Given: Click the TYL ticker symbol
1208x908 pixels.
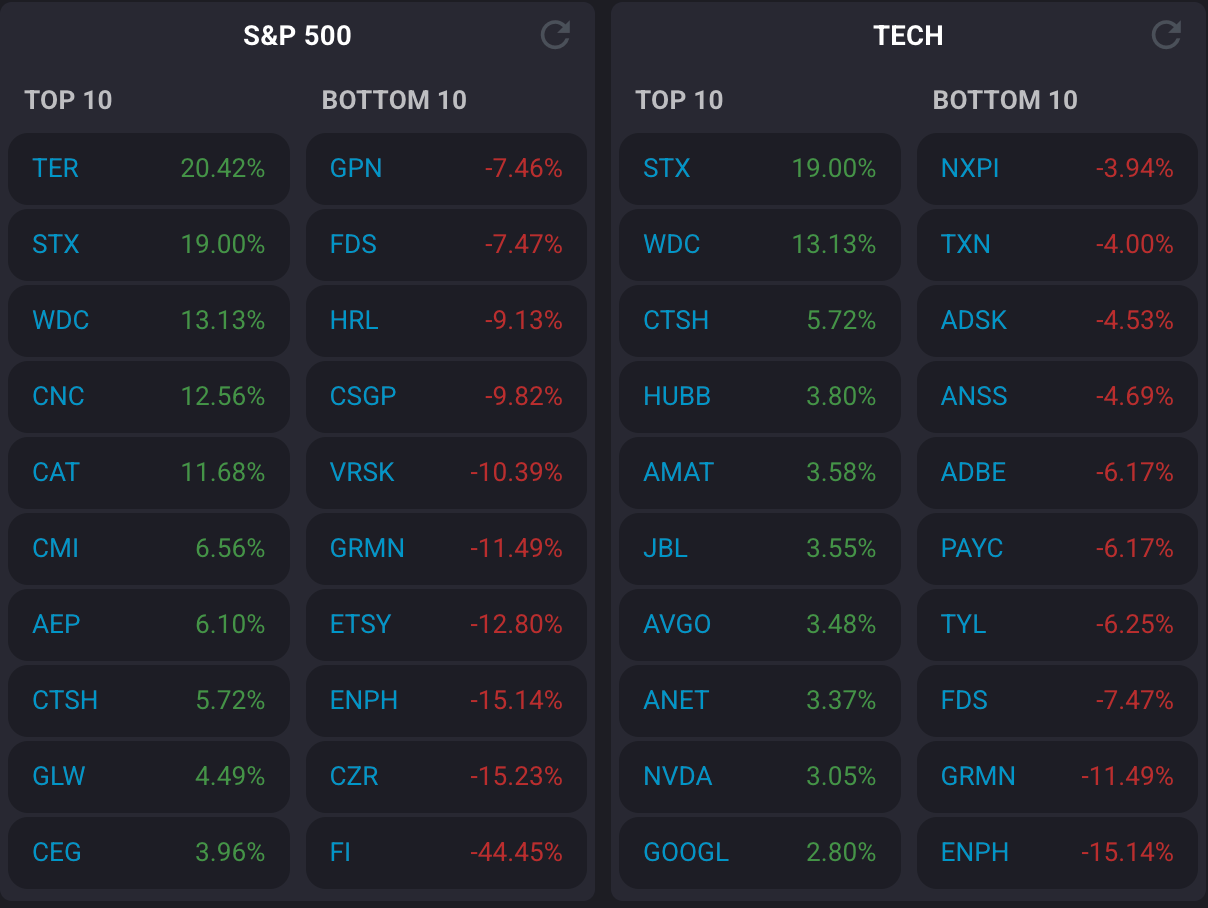Looking at the screenshot, I should pos(963,624).
